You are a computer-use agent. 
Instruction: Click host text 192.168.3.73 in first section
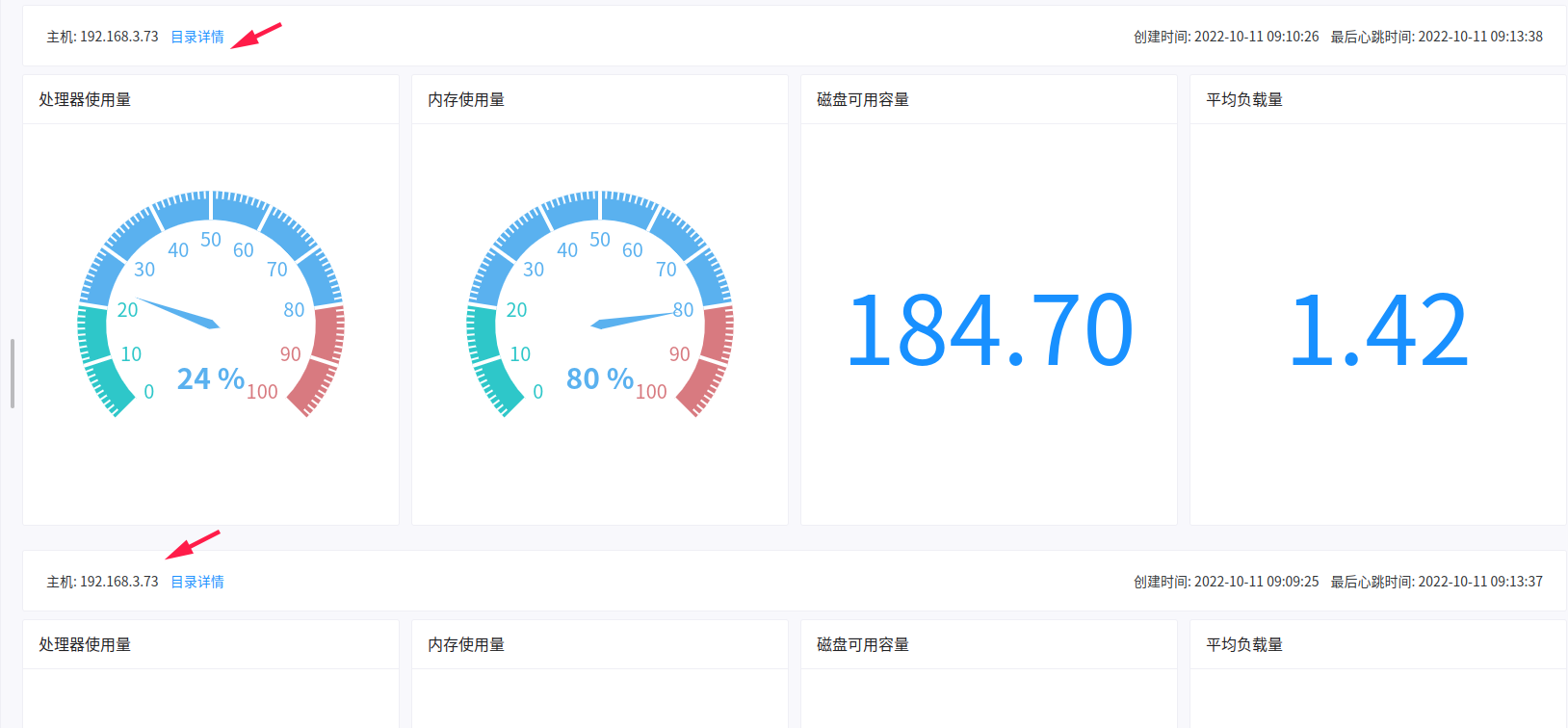coord(118,37)
